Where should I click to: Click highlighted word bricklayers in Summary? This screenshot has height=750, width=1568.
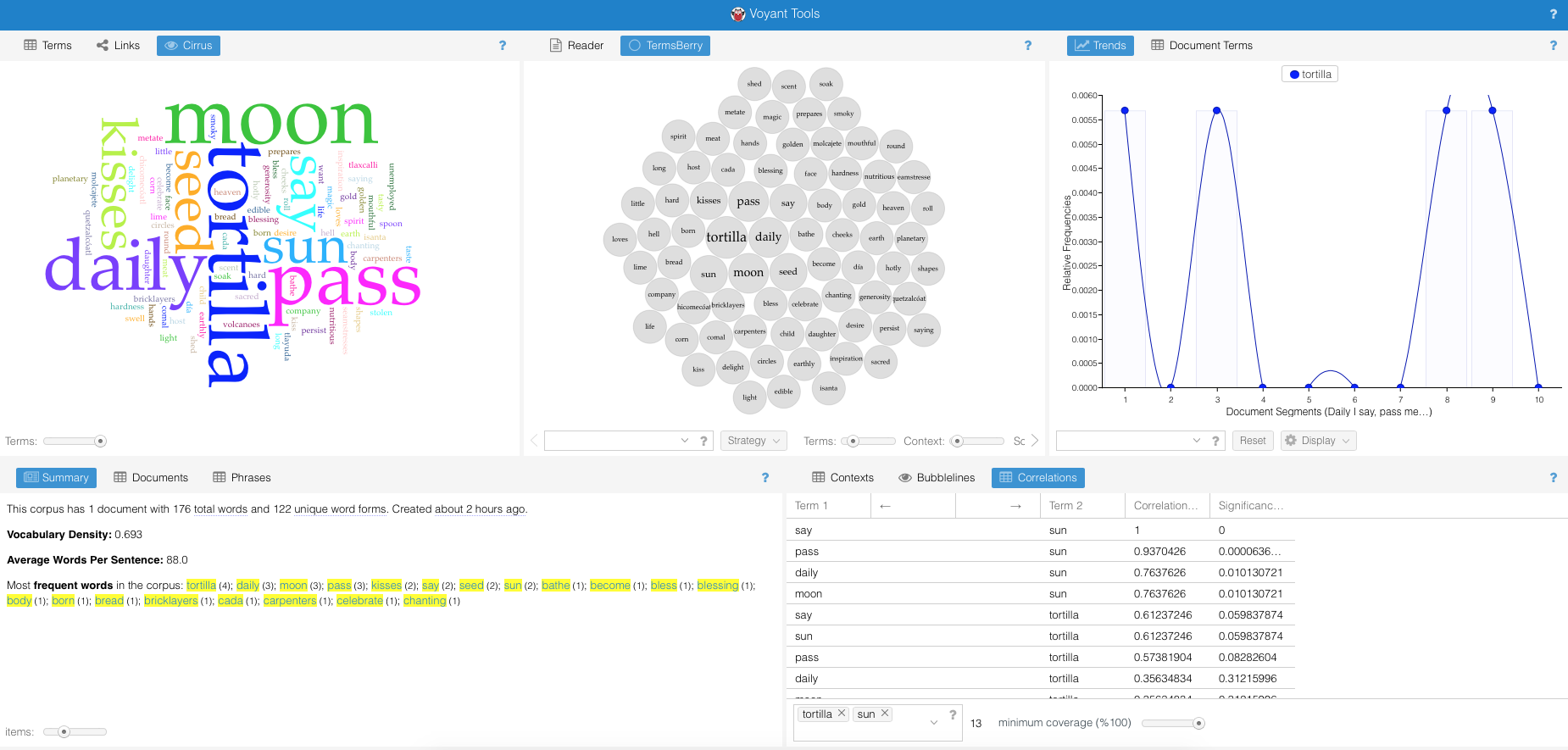[171, 601]
